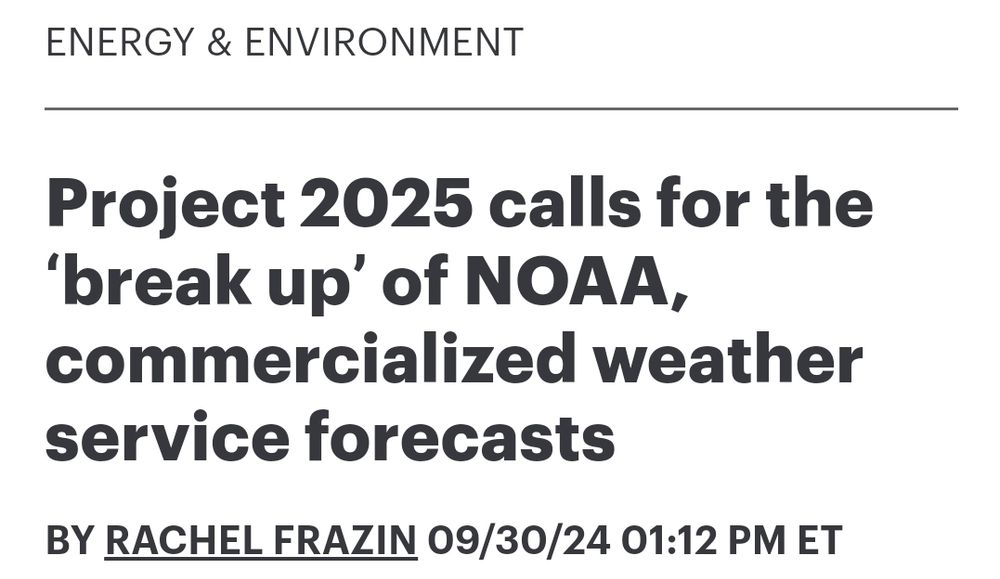The width and height of the screenshot is (1000, 579).
Task: Click the word "ENVIRONMENT" in the section label
Action: [383, 42]
